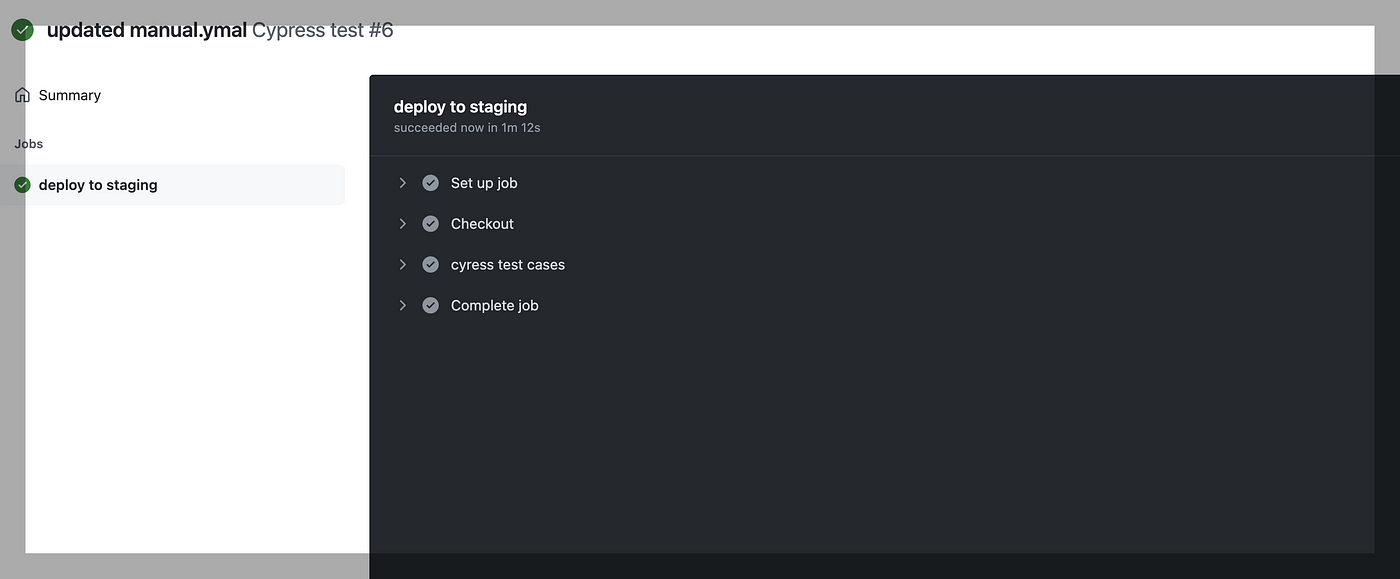The image size is (1400, 579).
Task: Expand the Checkout step logs
Action: point(403,223)
